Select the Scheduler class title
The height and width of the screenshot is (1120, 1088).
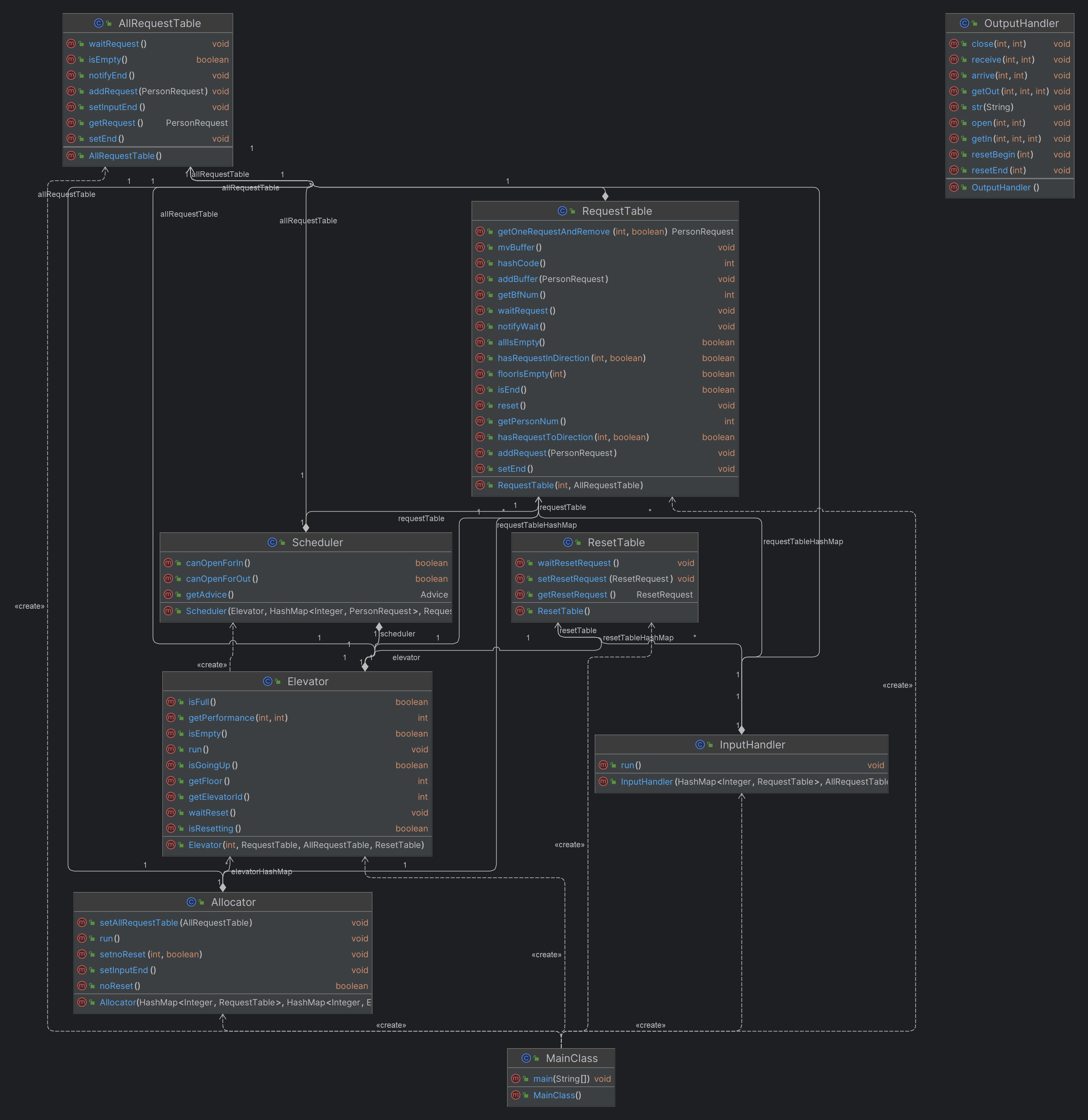click(x=317, y=543)
